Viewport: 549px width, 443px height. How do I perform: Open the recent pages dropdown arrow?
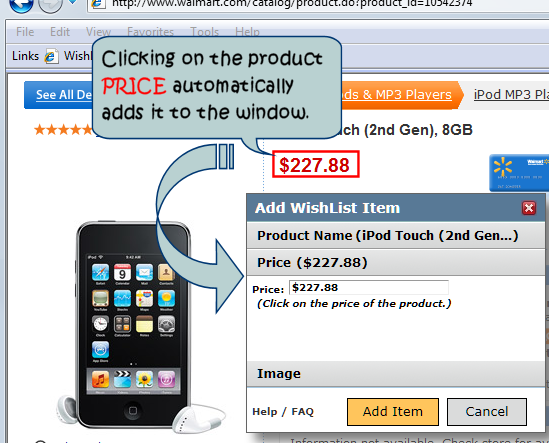pos(73,2)
